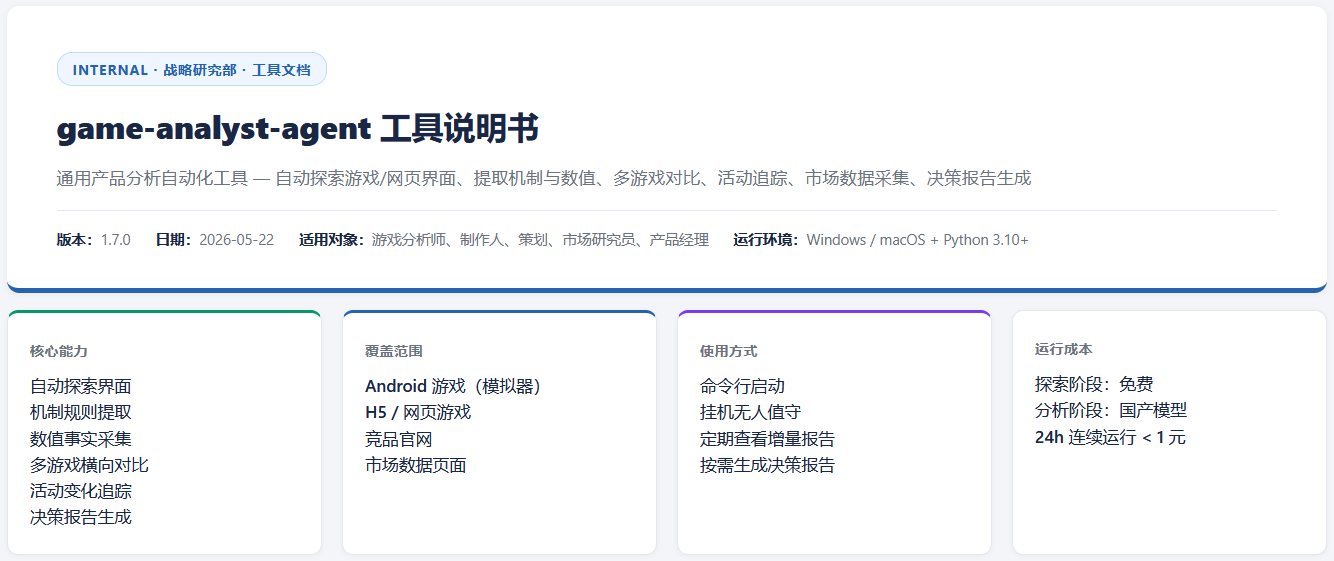The image size is (1334, 561).
Task: Click the INTERNAL 战略研究部 工具文档 badge
Action: (x=192, y=69)
